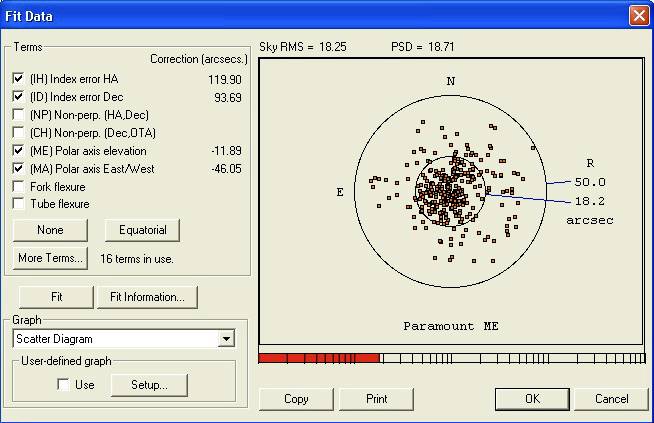
Task: Uncheck the Index error HA checkbox
Action: (19, 79)
